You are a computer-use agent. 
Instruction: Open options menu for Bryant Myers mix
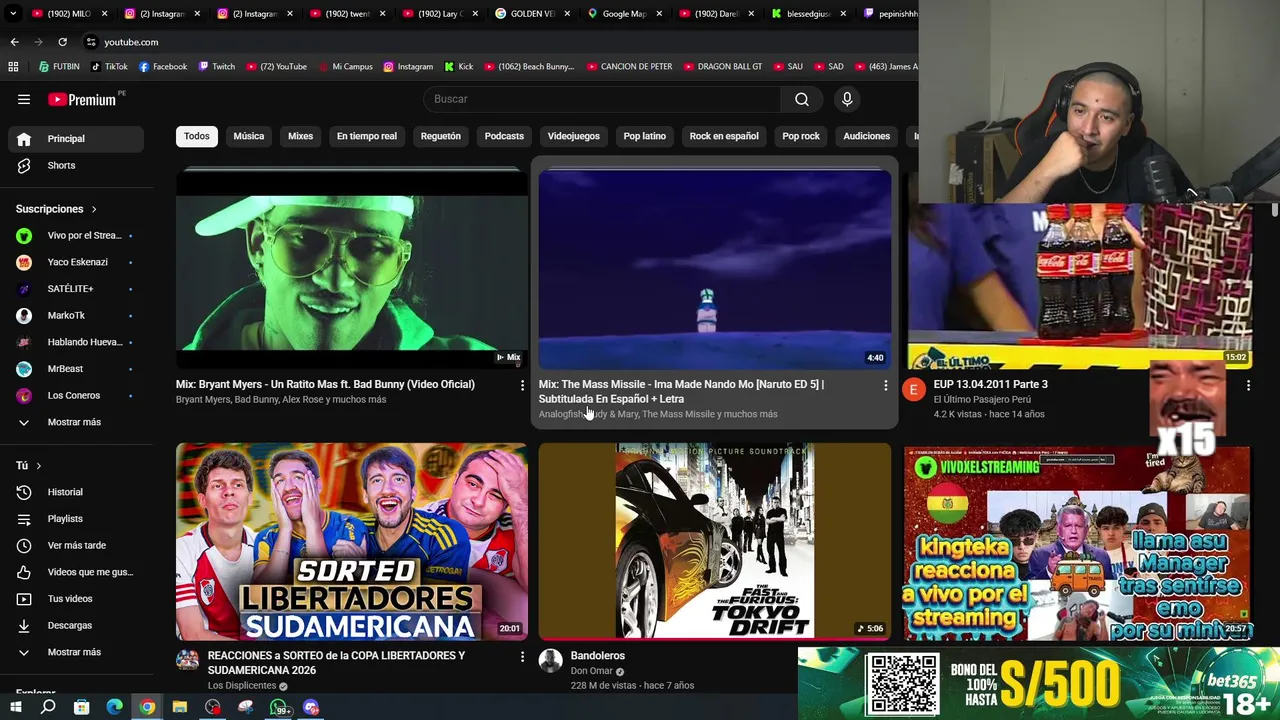pyautogui.click(x=521, y=385)
